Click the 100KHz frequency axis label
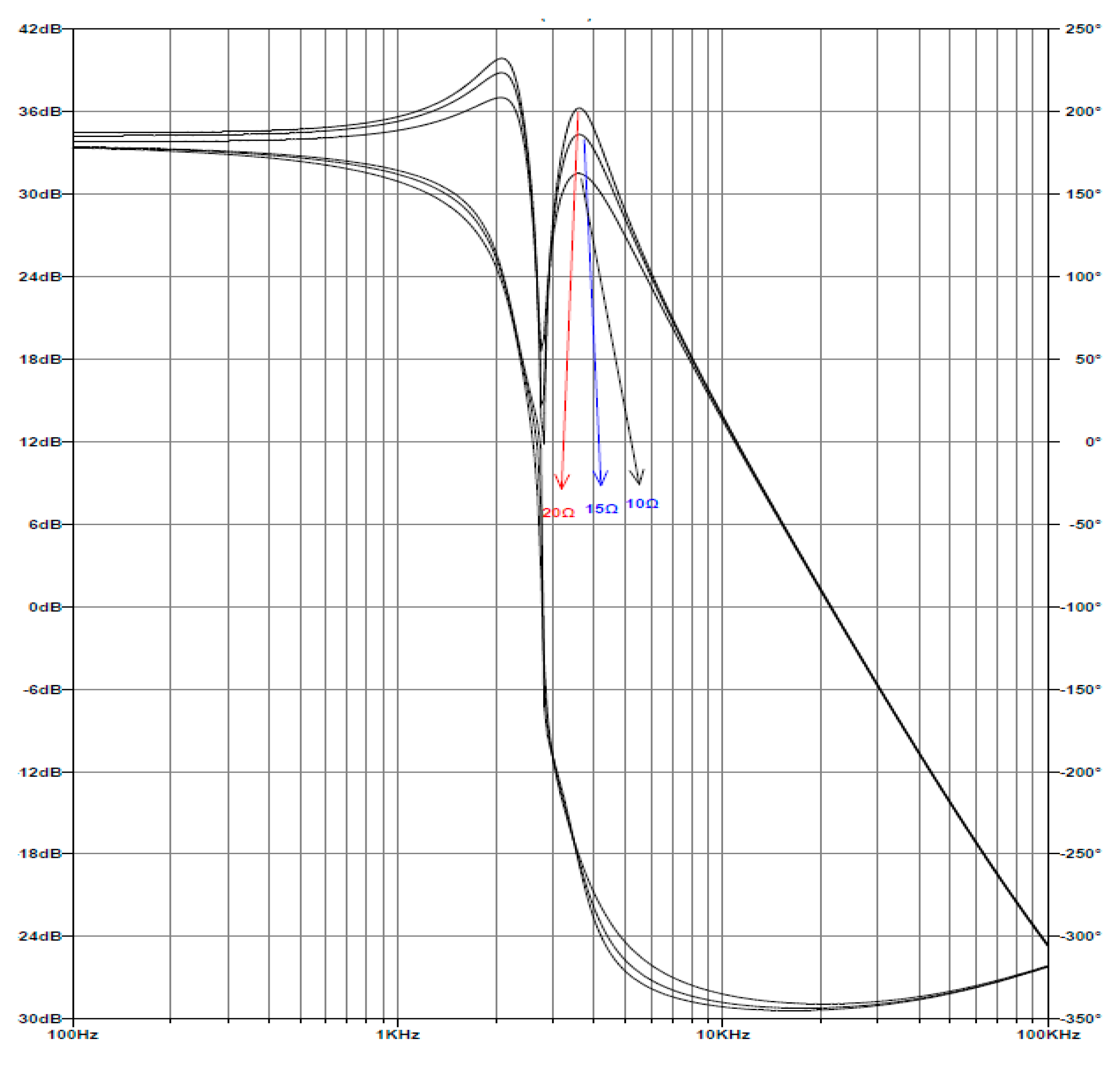Screen dimensions: 1120x1068 [1048, 1035]
